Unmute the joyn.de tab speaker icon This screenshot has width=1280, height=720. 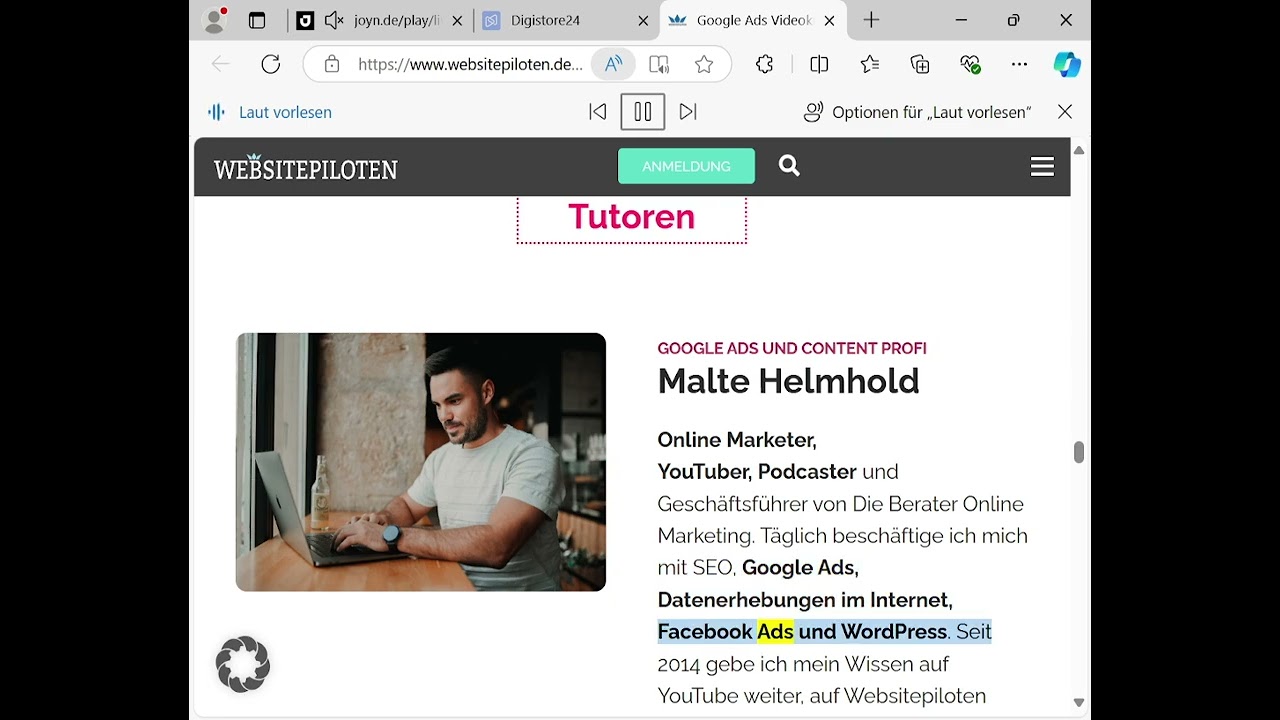335,20
